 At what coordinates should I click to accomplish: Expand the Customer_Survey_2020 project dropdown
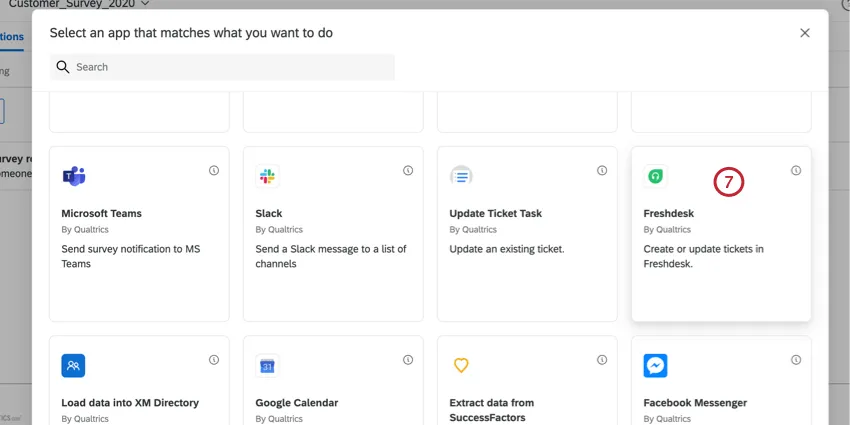coord(146,4)
